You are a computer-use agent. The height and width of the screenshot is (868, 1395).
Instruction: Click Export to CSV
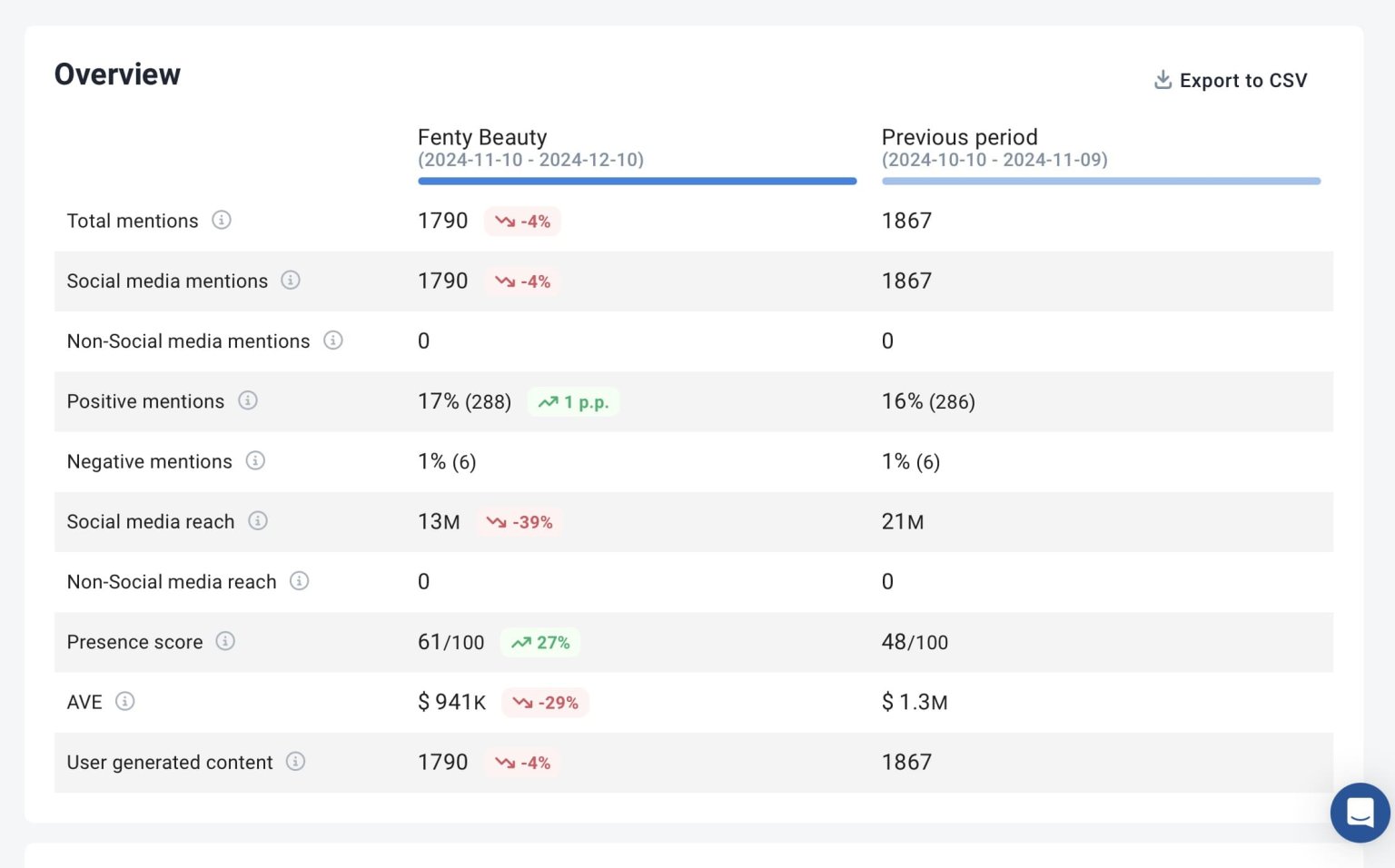1243,80
